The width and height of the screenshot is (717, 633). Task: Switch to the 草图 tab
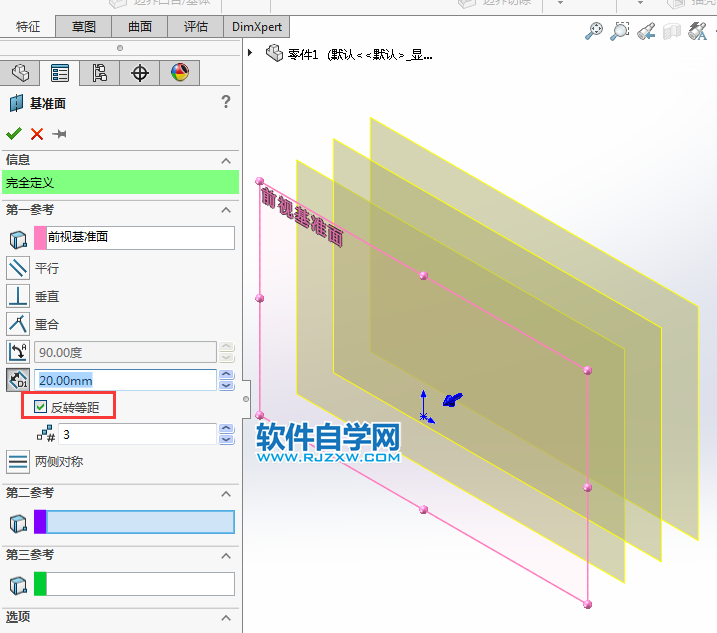(x=84, y=27)
